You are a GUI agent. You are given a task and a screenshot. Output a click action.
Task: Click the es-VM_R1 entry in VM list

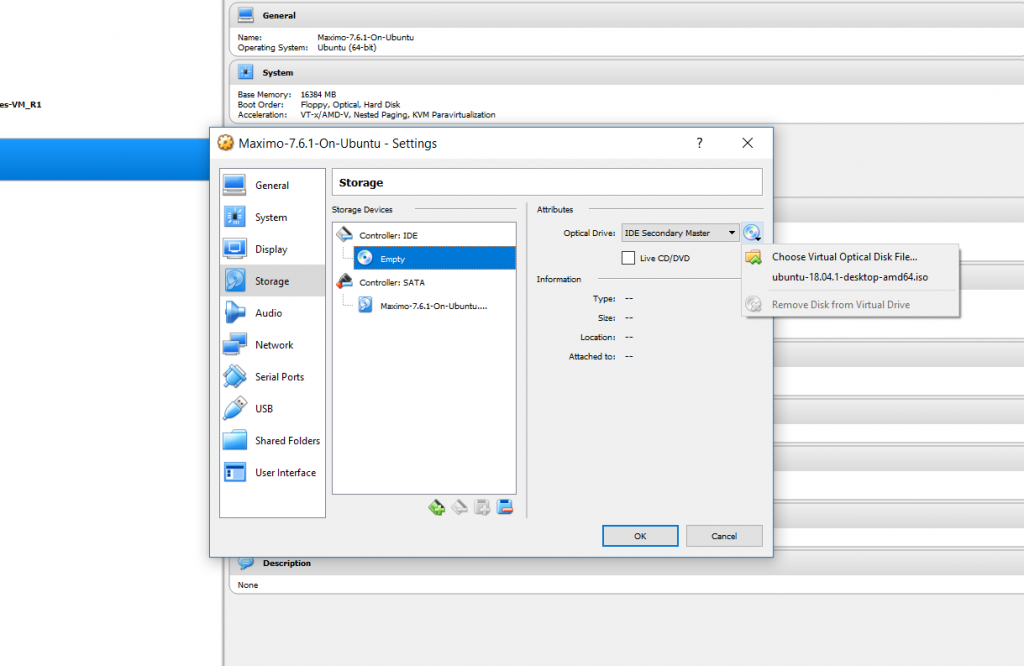coord(21,104)
